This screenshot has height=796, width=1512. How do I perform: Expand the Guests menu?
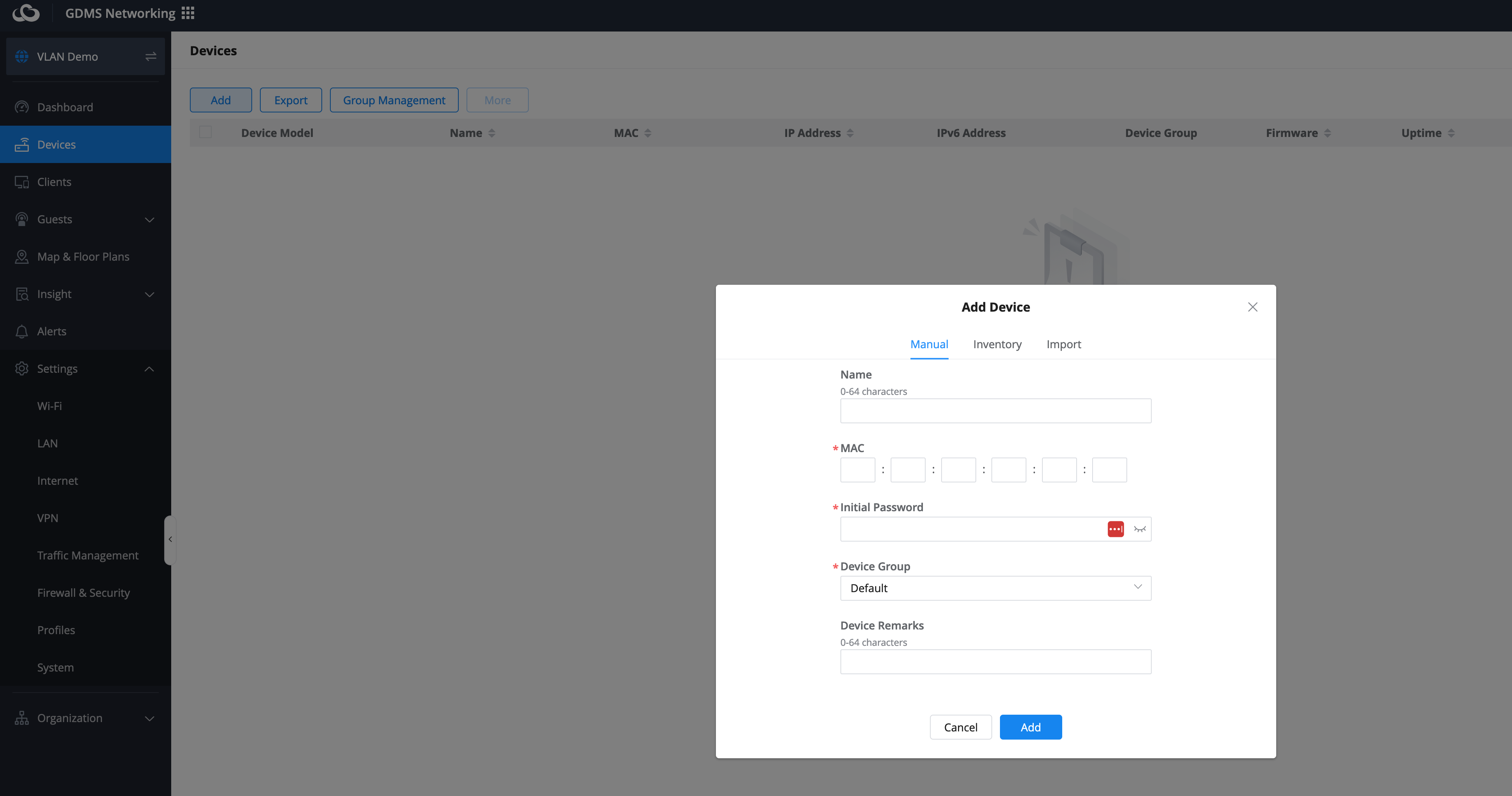click(x=149, y=219)
